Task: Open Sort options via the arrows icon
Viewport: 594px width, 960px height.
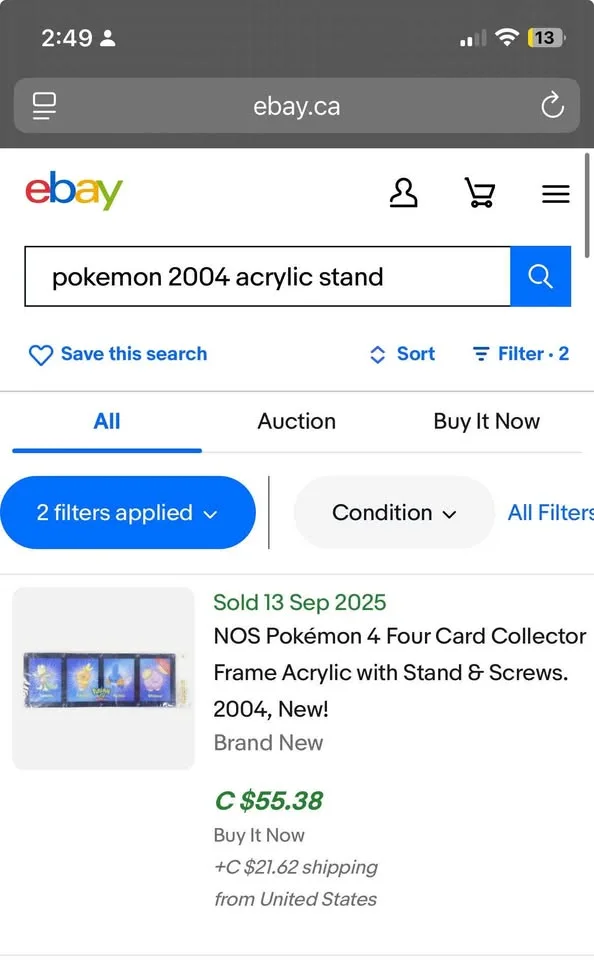Action: click(x=377, y=354)
